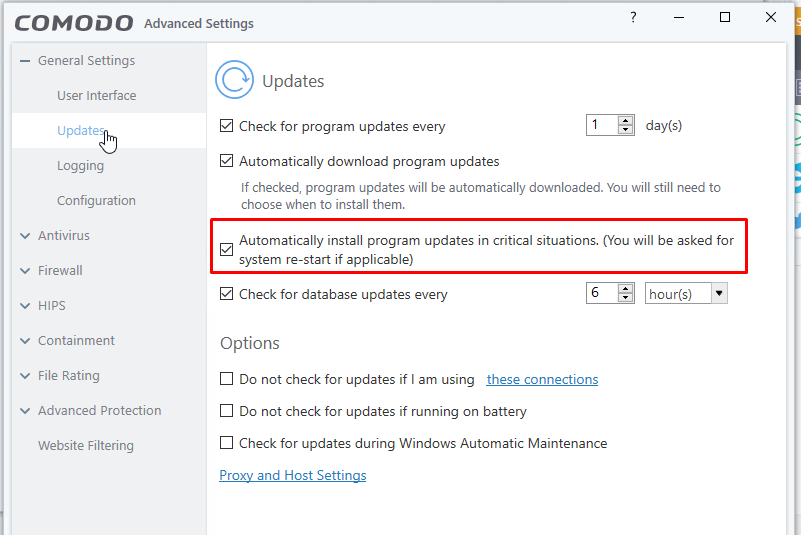Expand the HIPS section chevron
Image resolution: width=801 pixels, height=535 pixels.
pyautogui.click(x=25, y=306)
